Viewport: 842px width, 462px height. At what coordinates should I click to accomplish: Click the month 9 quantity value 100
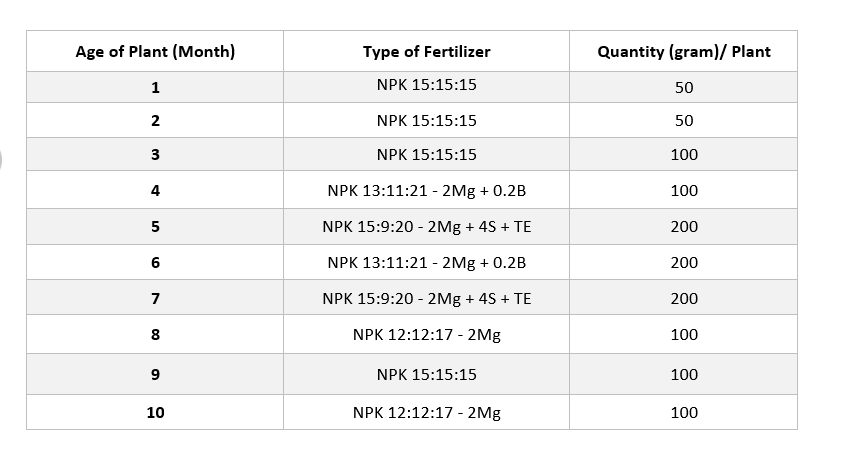684,375
